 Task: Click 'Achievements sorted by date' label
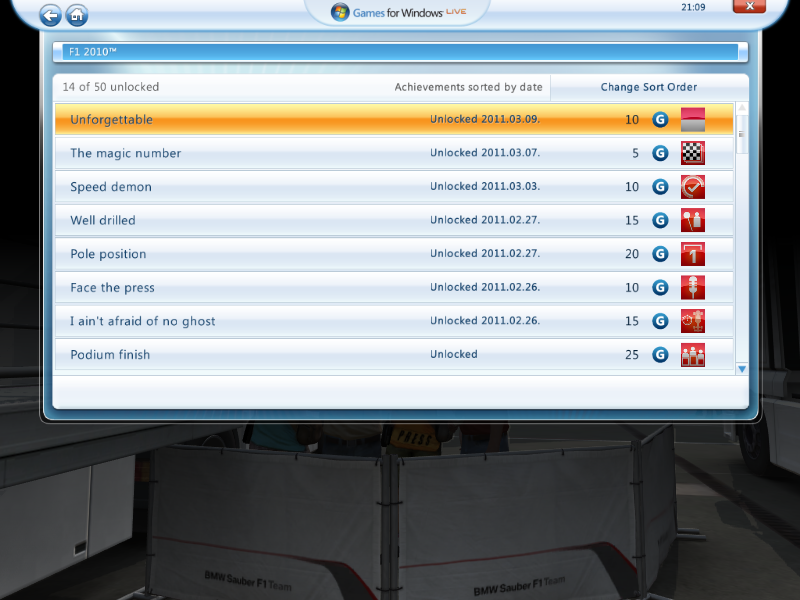(468, 87)
